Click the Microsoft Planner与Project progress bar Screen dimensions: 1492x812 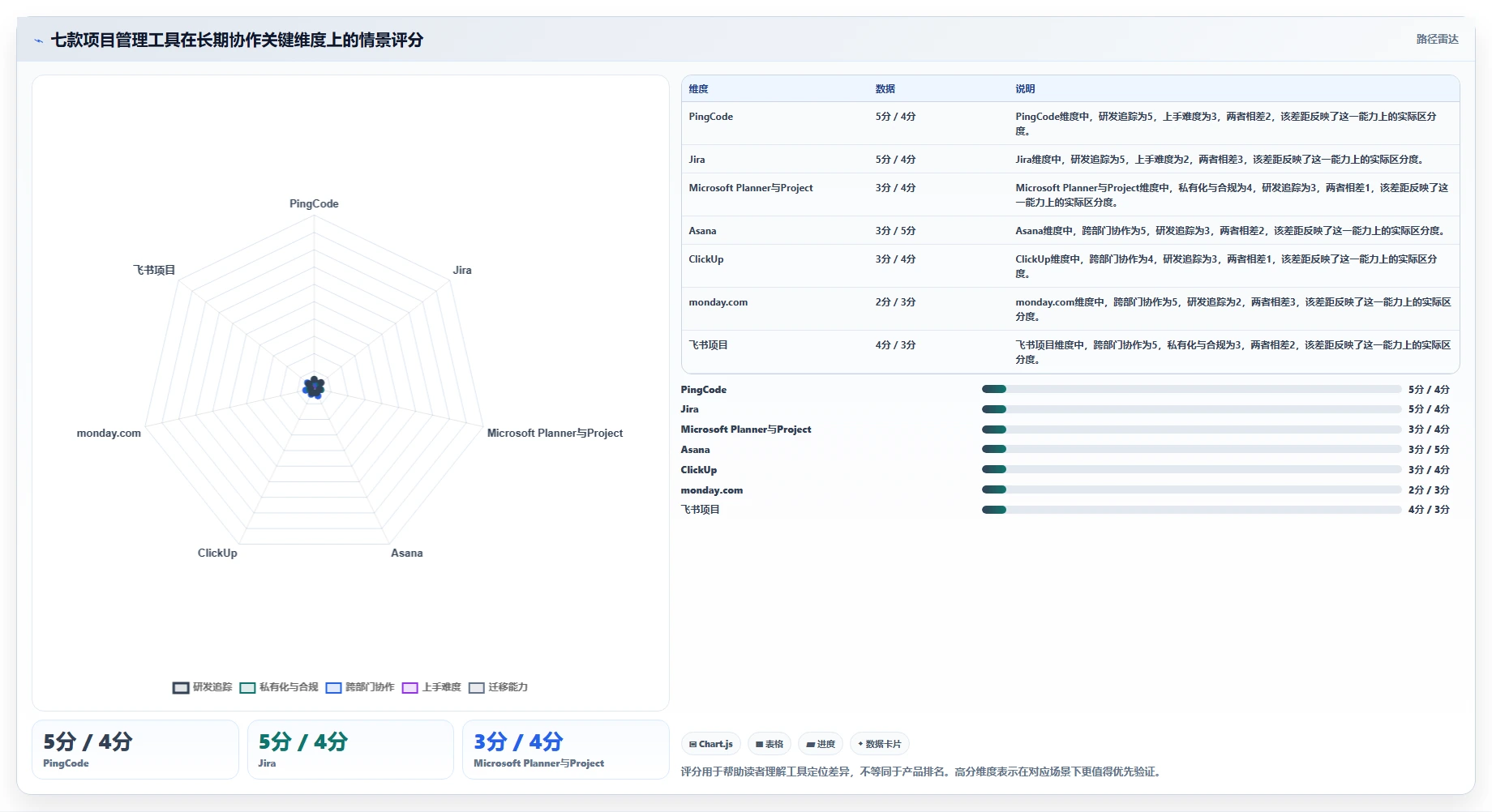pos(1191,430)
